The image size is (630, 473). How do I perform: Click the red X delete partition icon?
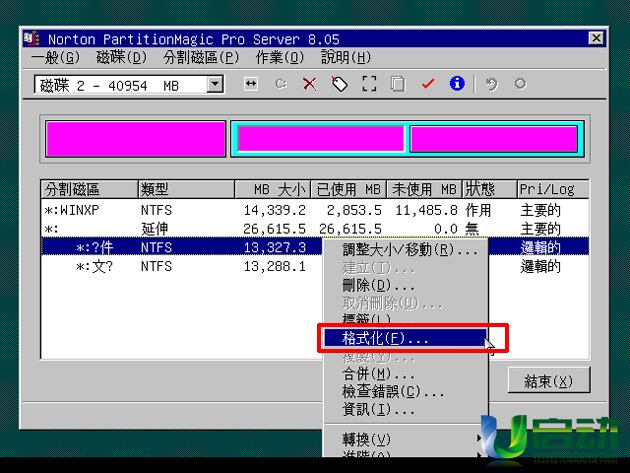click(x=309, y=85)
